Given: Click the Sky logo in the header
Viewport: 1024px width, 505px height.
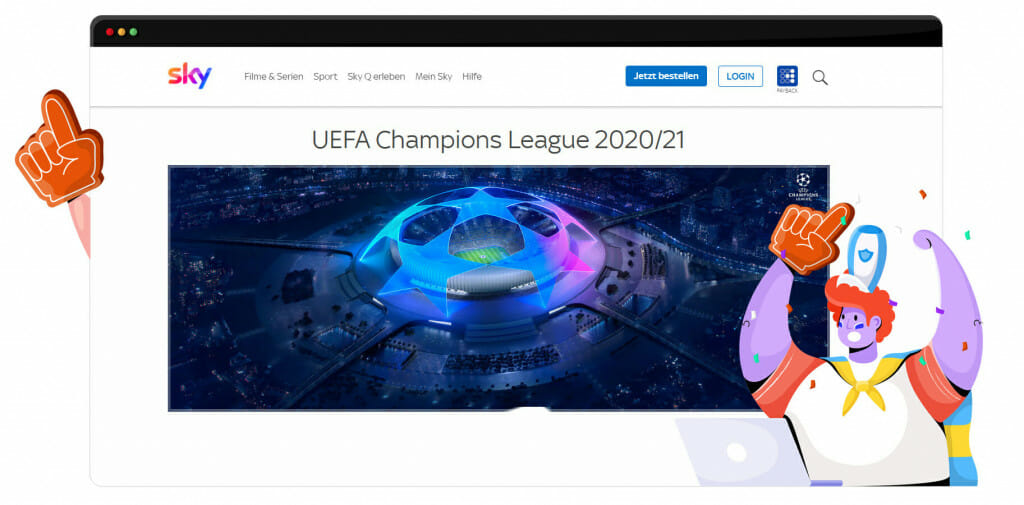Looking at the screenshot, I should [x=189, y=76].
